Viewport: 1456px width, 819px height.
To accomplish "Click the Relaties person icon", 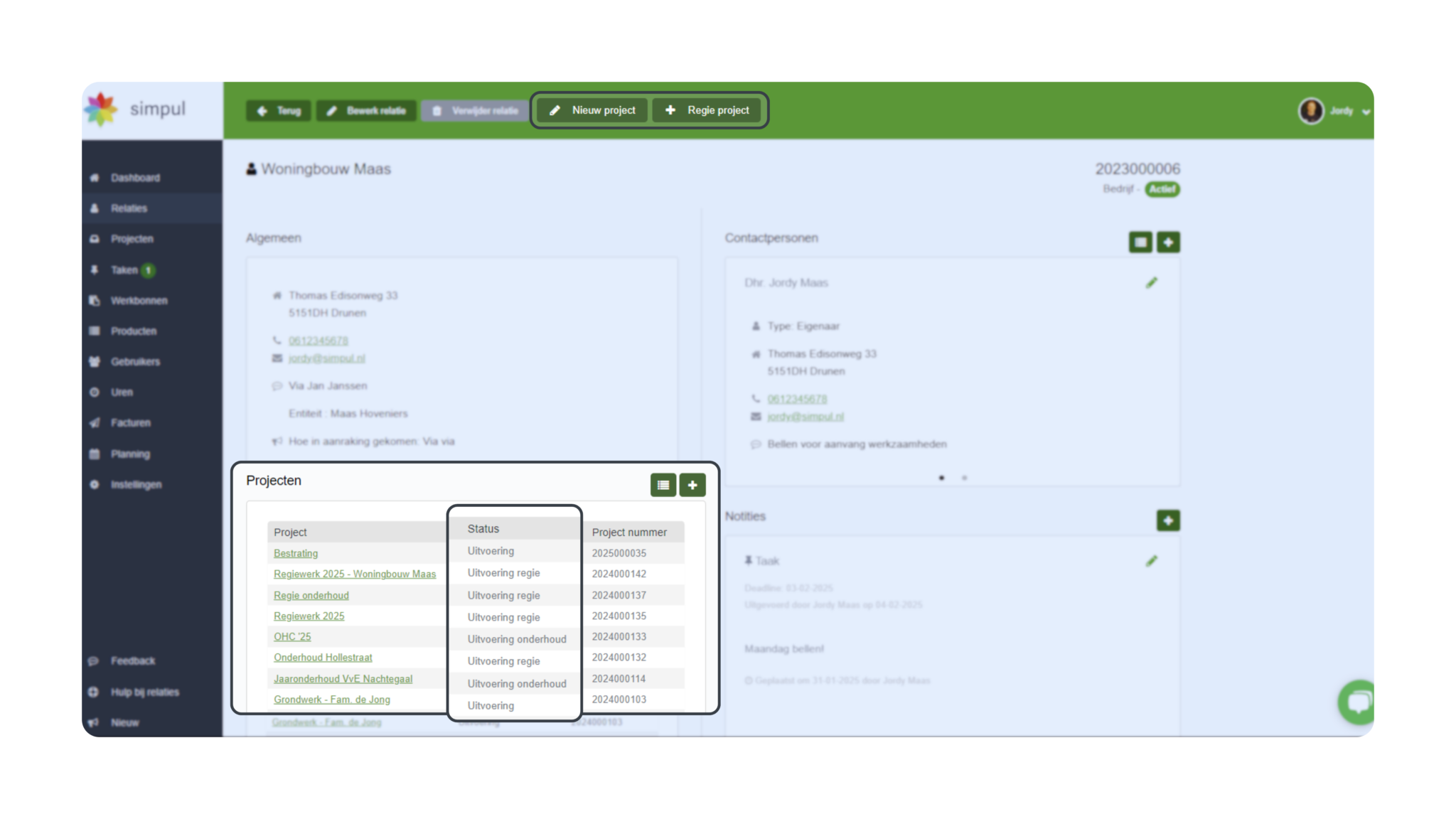I will tap(95, 208).
